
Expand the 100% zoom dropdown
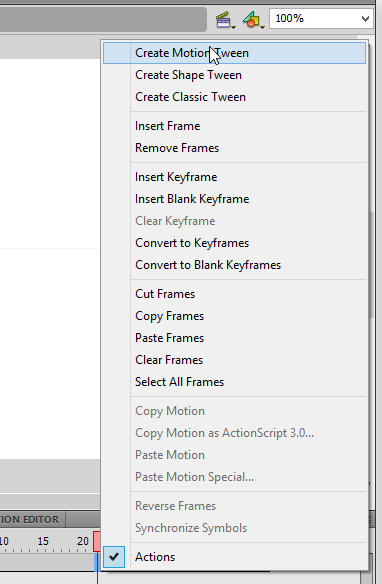[365, 18]
